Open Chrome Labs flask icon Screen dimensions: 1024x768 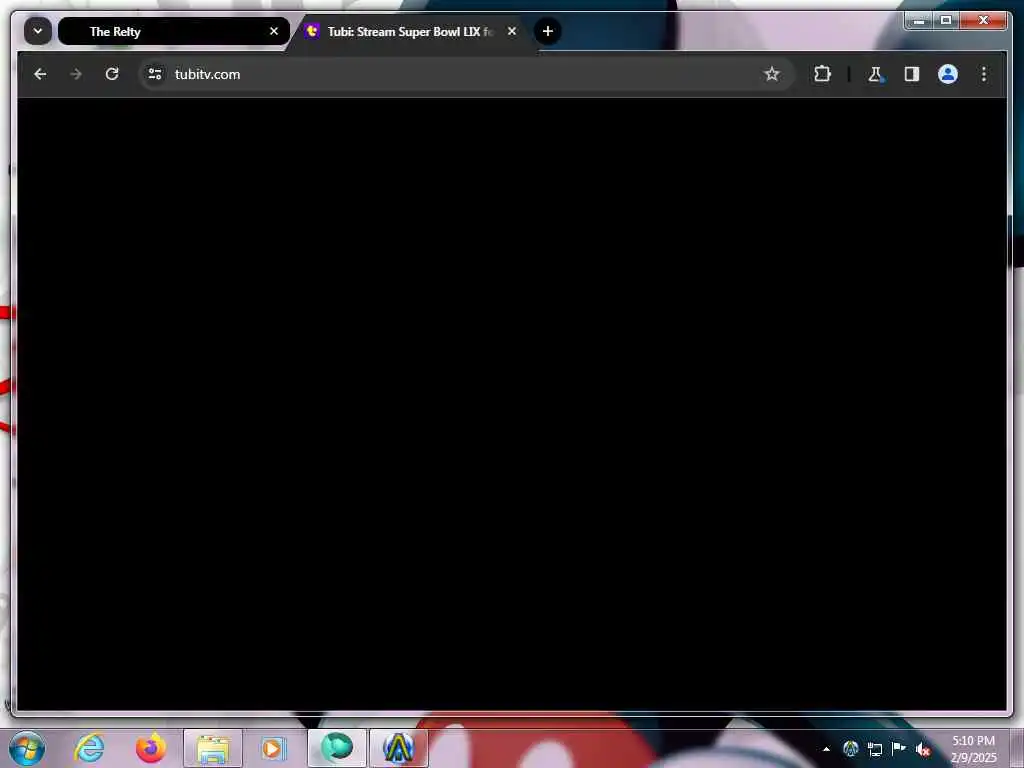click(875, 74)
